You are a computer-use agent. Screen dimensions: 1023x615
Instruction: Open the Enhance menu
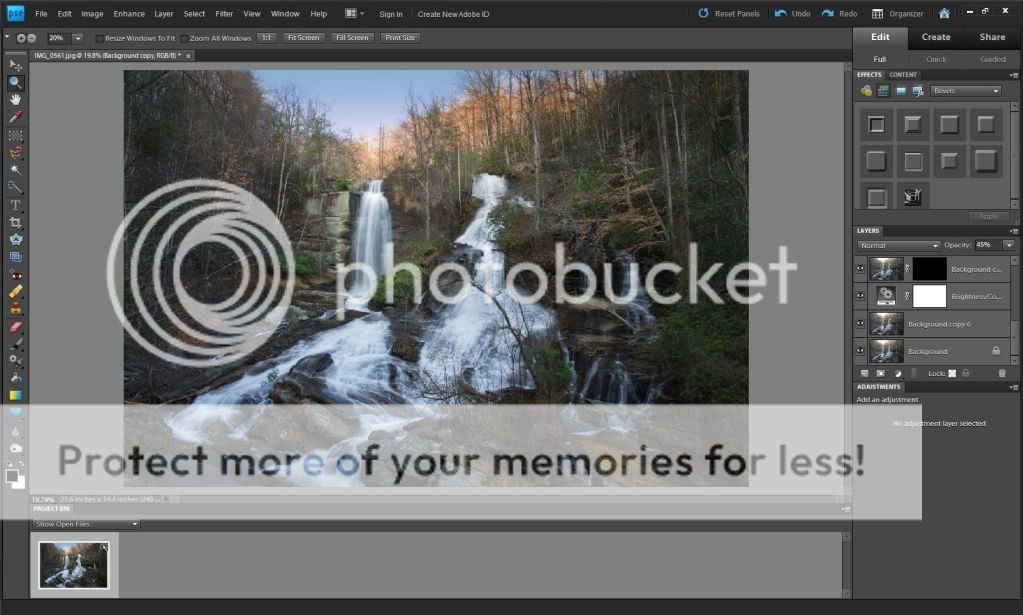tap(129, 14)
